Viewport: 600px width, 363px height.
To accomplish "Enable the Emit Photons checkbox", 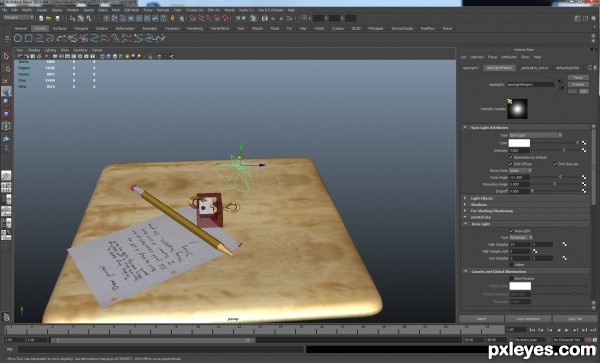I will [511, 278].
